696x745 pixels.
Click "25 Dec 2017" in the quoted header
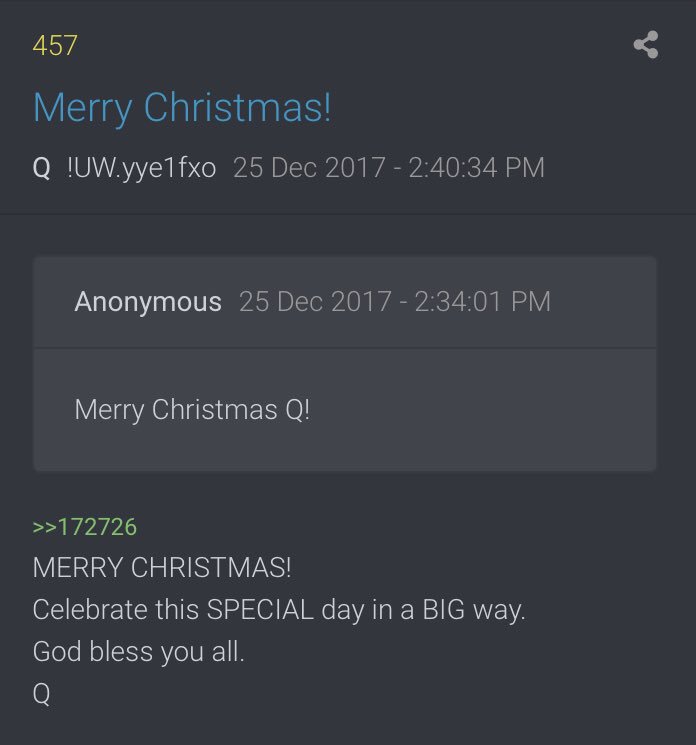tap(315, 302)
